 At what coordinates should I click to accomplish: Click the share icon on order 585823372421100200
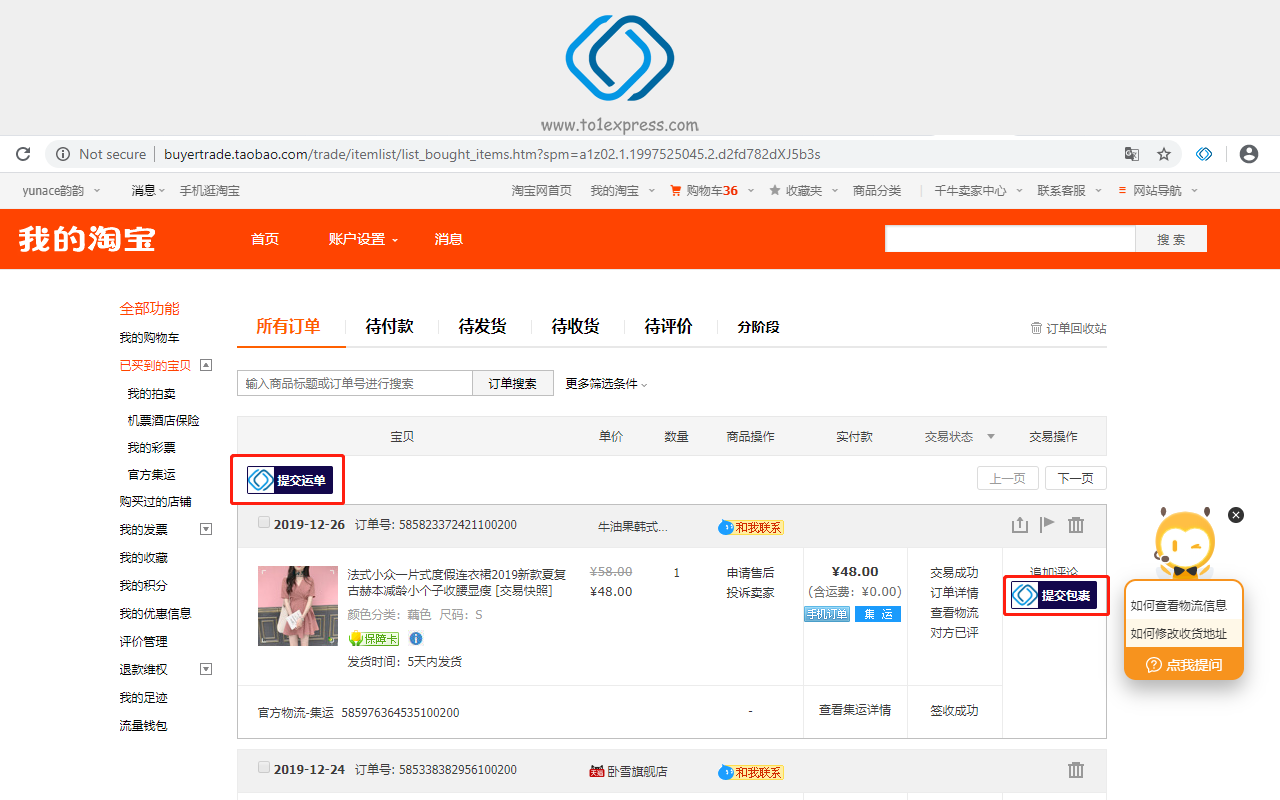[x=1019, y=524]
